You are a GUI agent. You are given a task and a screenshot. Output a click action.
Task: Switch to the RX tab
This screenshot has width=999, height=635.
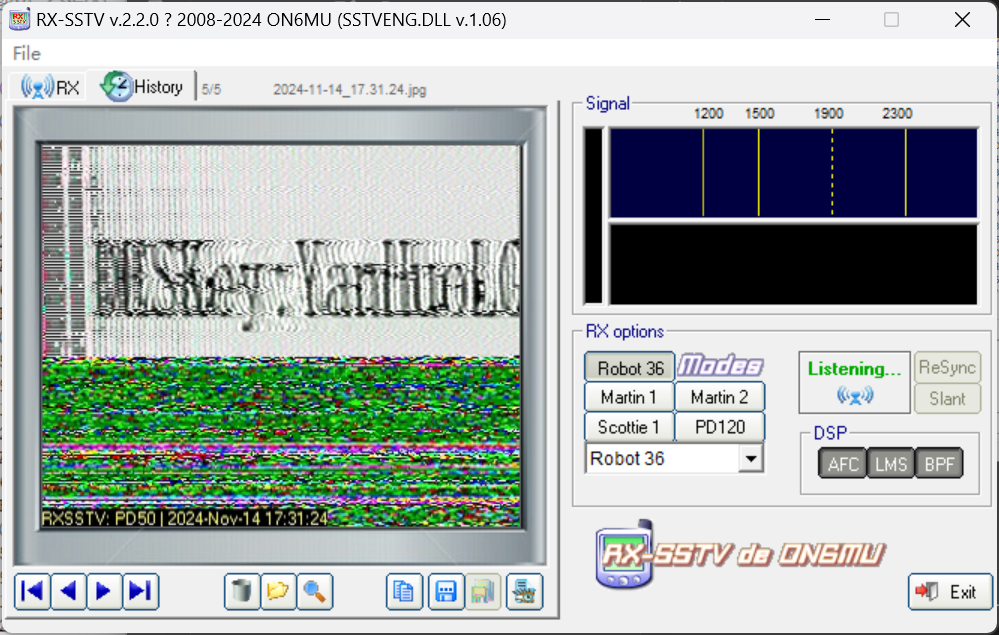(x=50, y=88)
